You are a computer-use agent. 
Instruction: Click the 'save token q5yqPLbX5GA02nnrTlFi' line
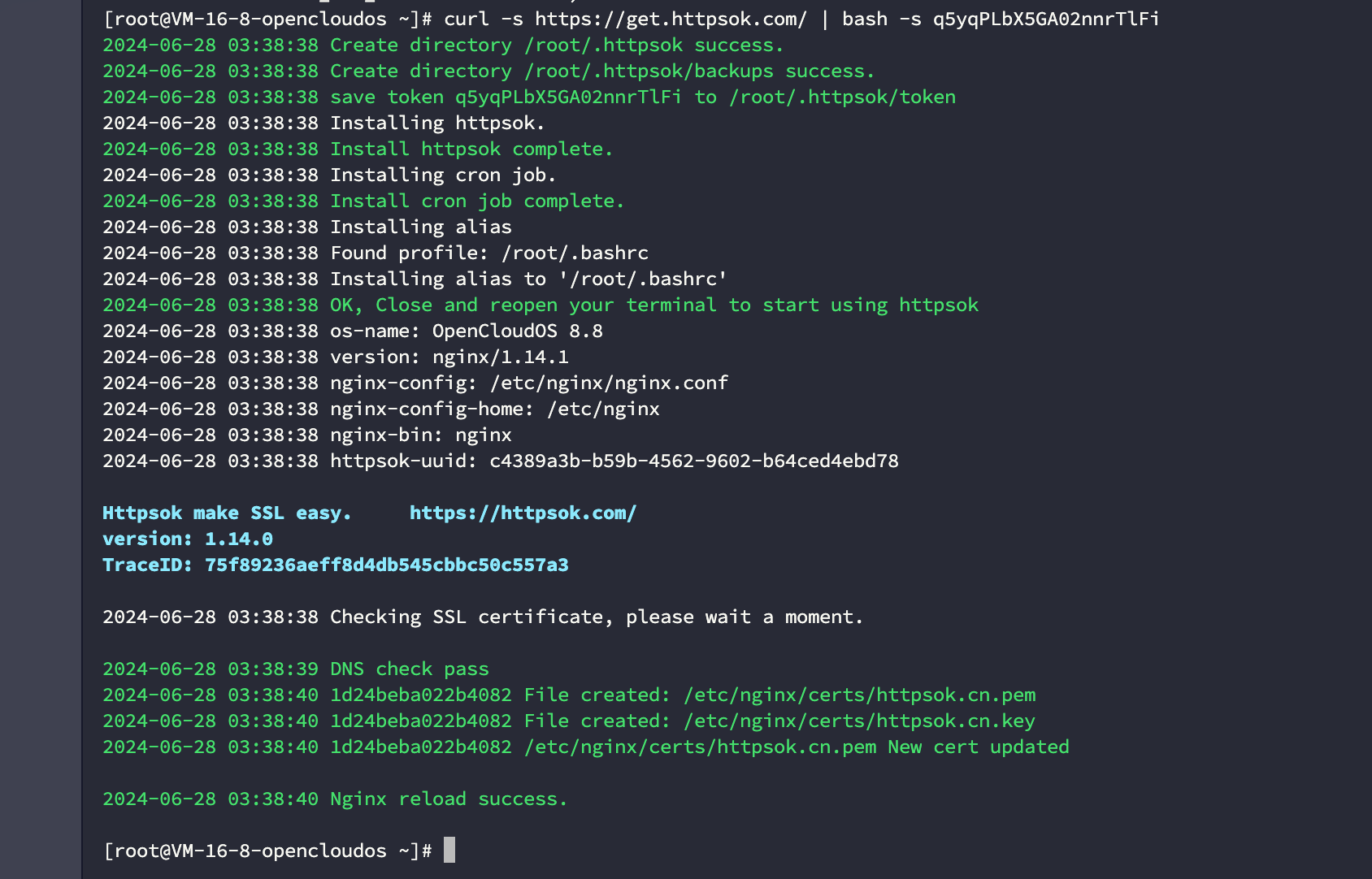point(529,97)
